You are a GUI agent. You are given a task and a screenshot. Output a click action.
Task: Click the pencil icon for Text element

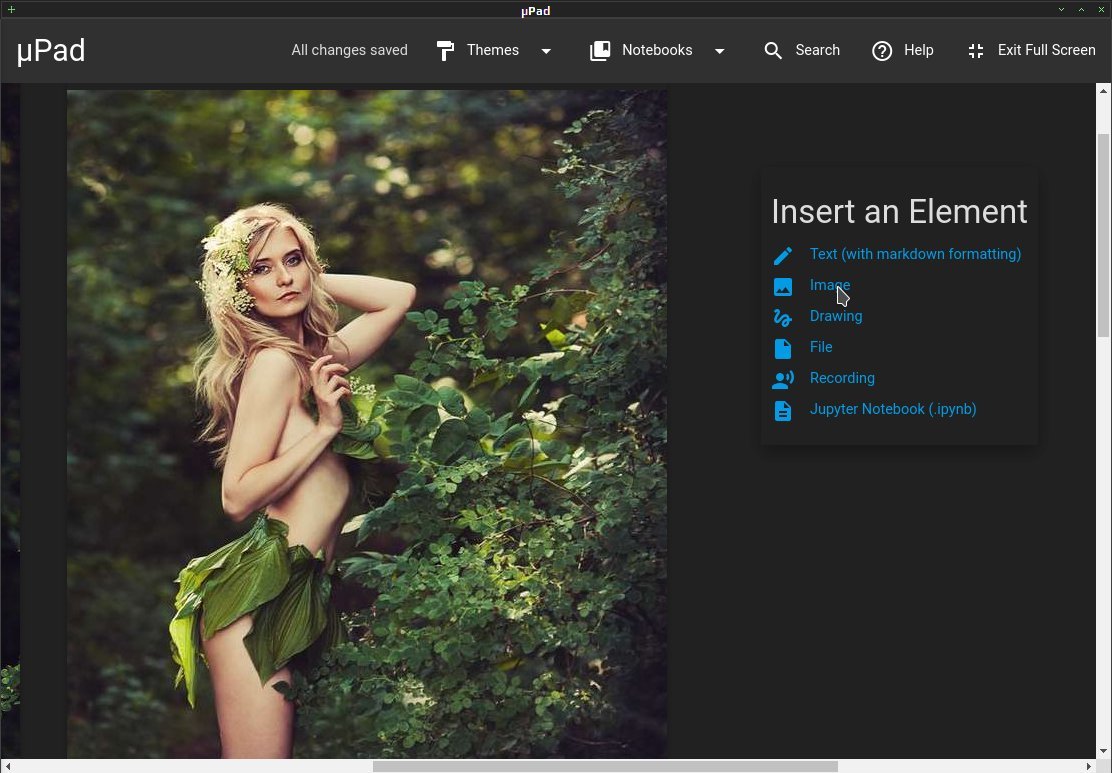(783, 255)
